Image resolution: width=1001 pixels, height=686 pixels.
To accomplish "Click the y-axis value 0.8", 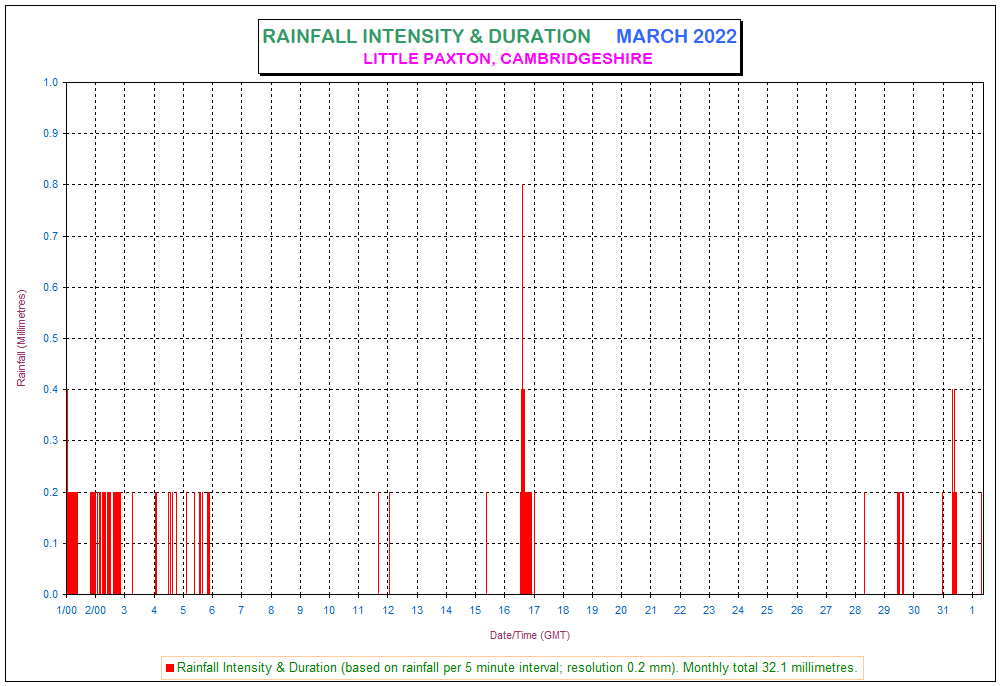I will [50, 184].
